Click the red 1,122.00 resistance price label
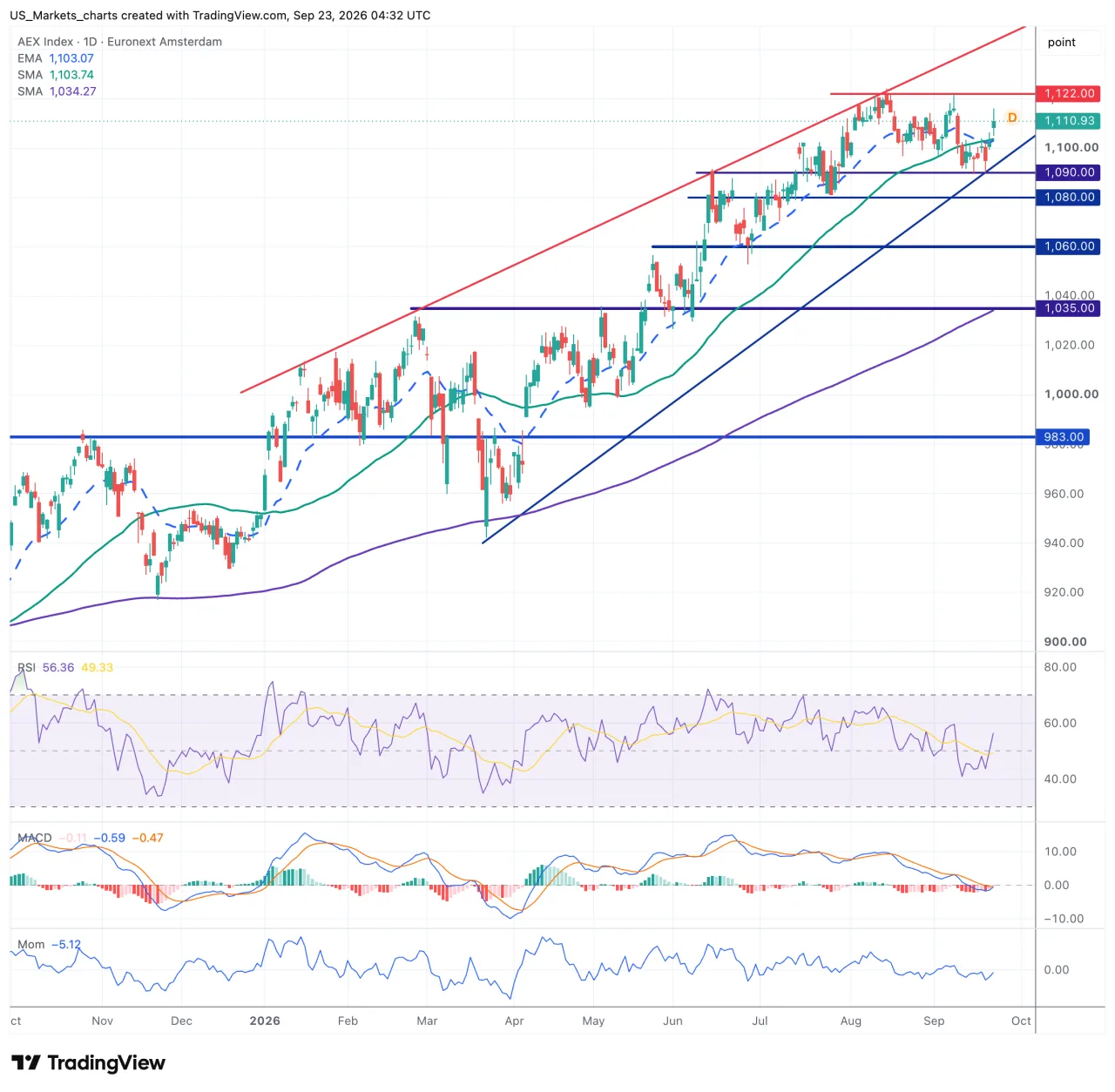This screenshot has width=1115, height=1092. click(x=1068, y=93)
